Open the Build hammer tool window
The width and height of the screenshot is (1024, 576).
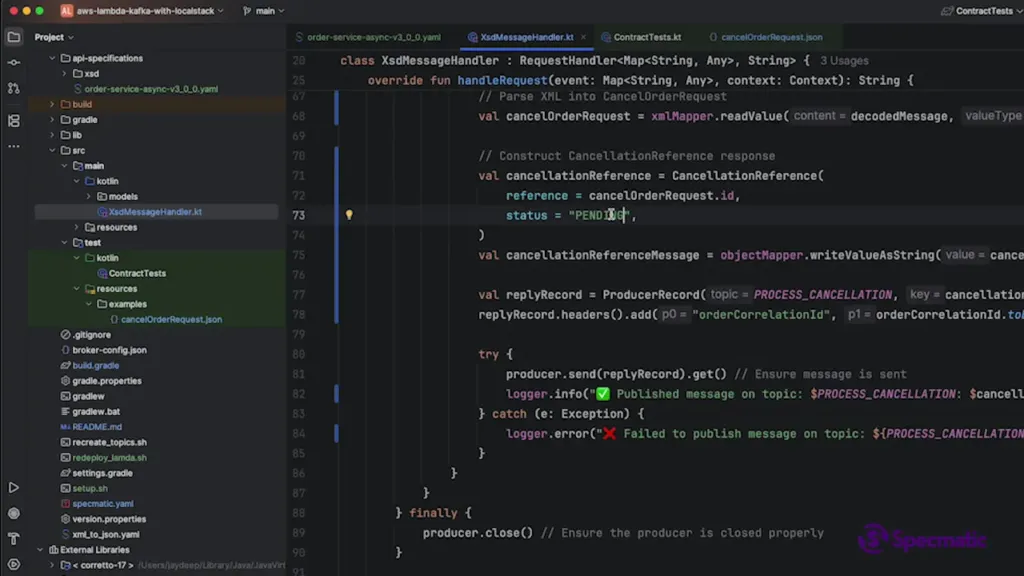click(x=13, y=539)
